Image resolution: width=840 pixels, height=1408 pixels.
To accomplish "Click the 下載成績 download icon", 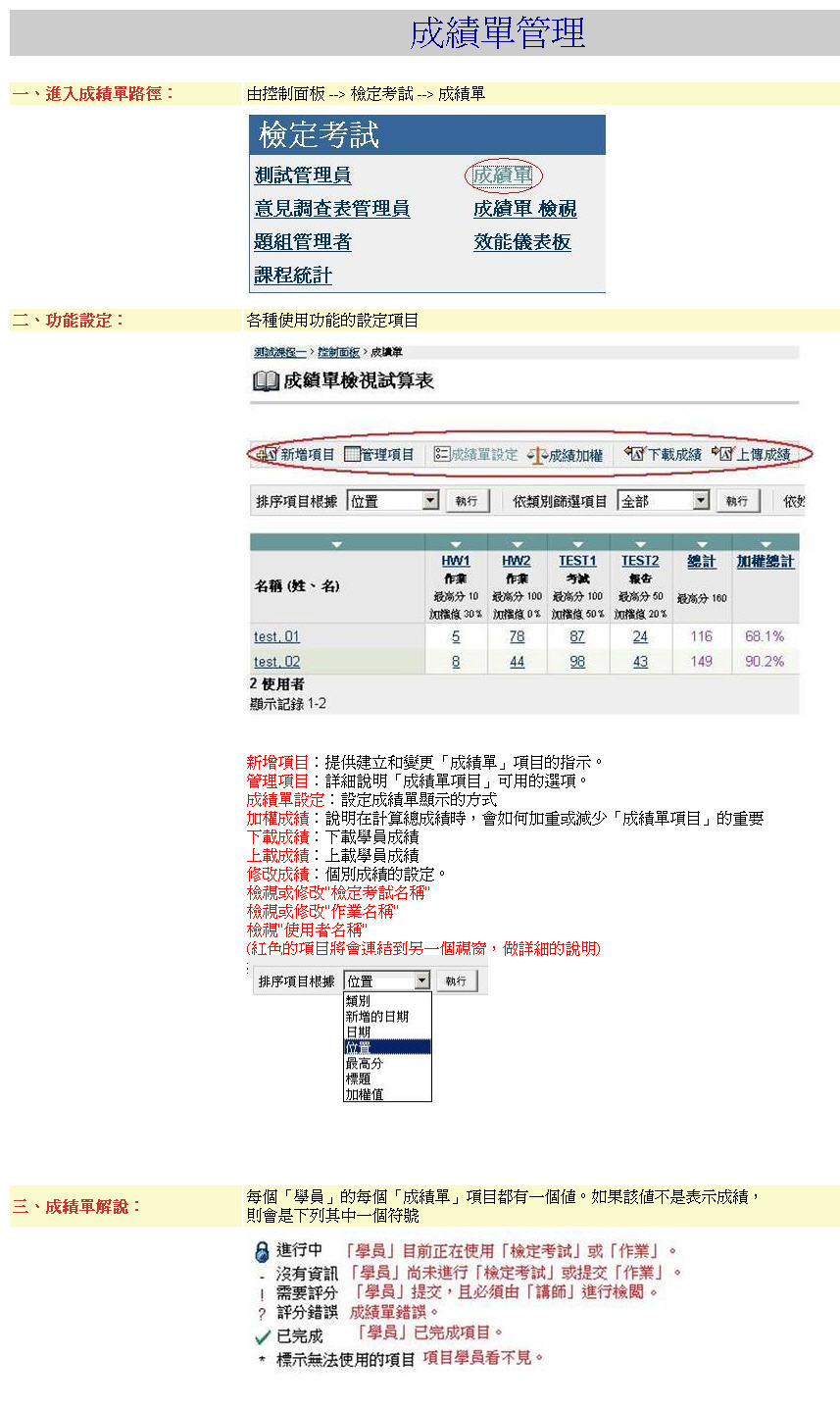I will 635,453.
